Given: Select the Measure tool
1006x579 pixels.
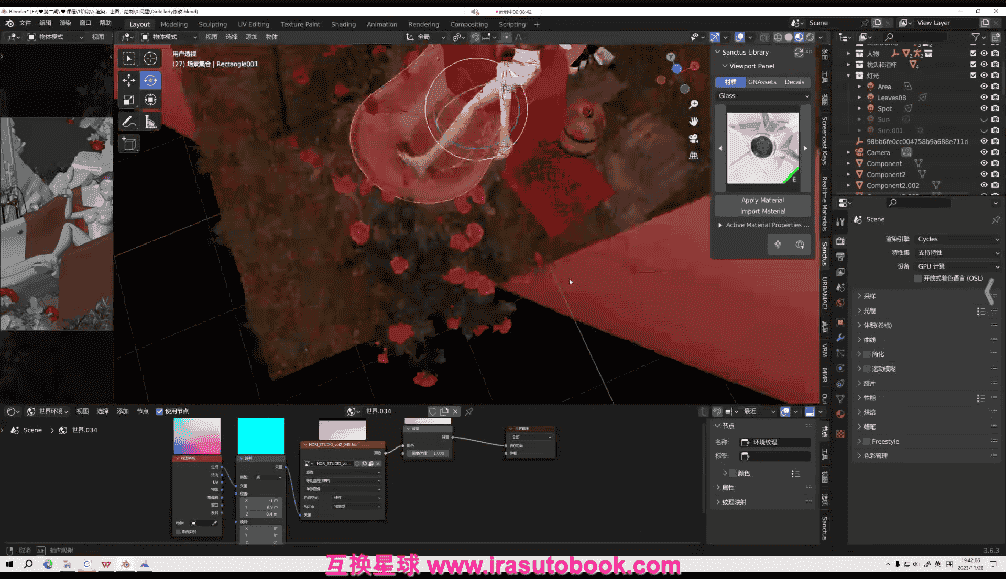Looking at the screenshot, I should [x=150, y=121].
